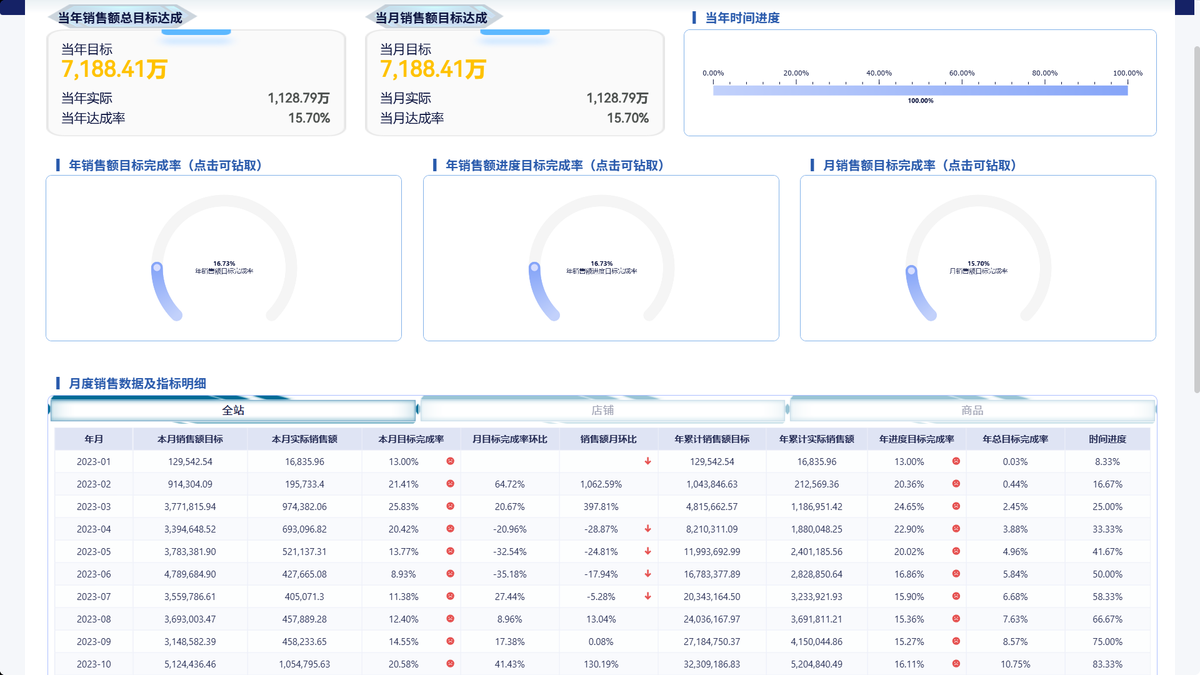Screen dimensions: 1200x675
Task: Click the 年总目标完成率 column header
Action: (1015, 439)
